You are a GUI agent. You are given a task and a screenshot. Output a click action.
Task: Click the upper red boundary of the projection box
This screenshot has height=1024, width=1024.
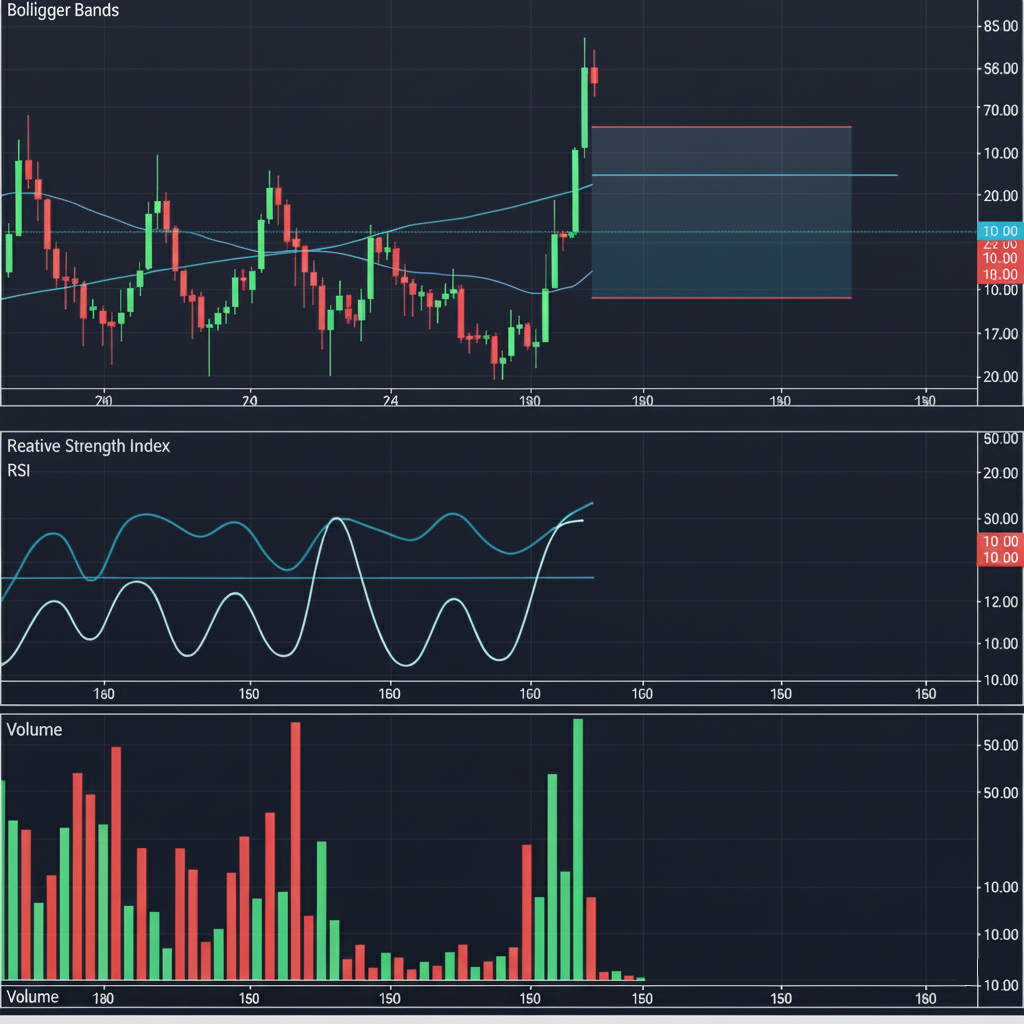click(720, 126)
